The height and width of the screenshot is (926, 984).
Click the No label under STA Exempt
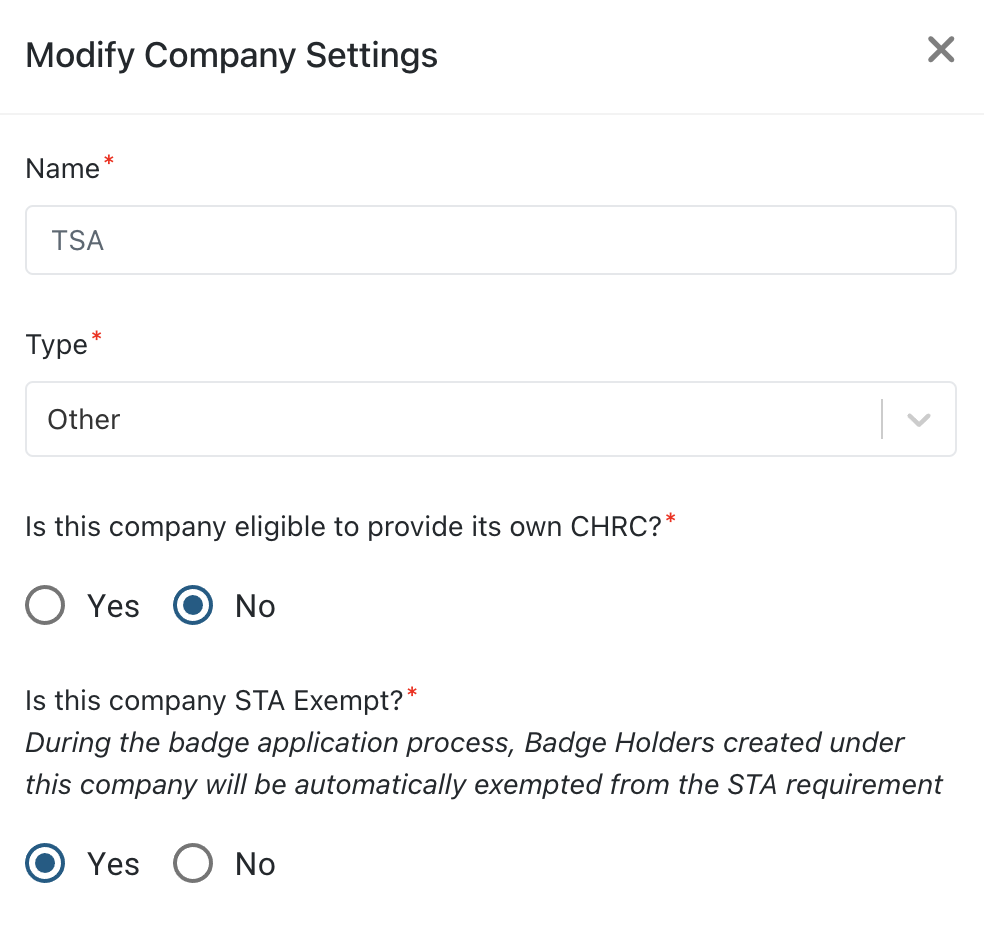click(x=255, y=864)
